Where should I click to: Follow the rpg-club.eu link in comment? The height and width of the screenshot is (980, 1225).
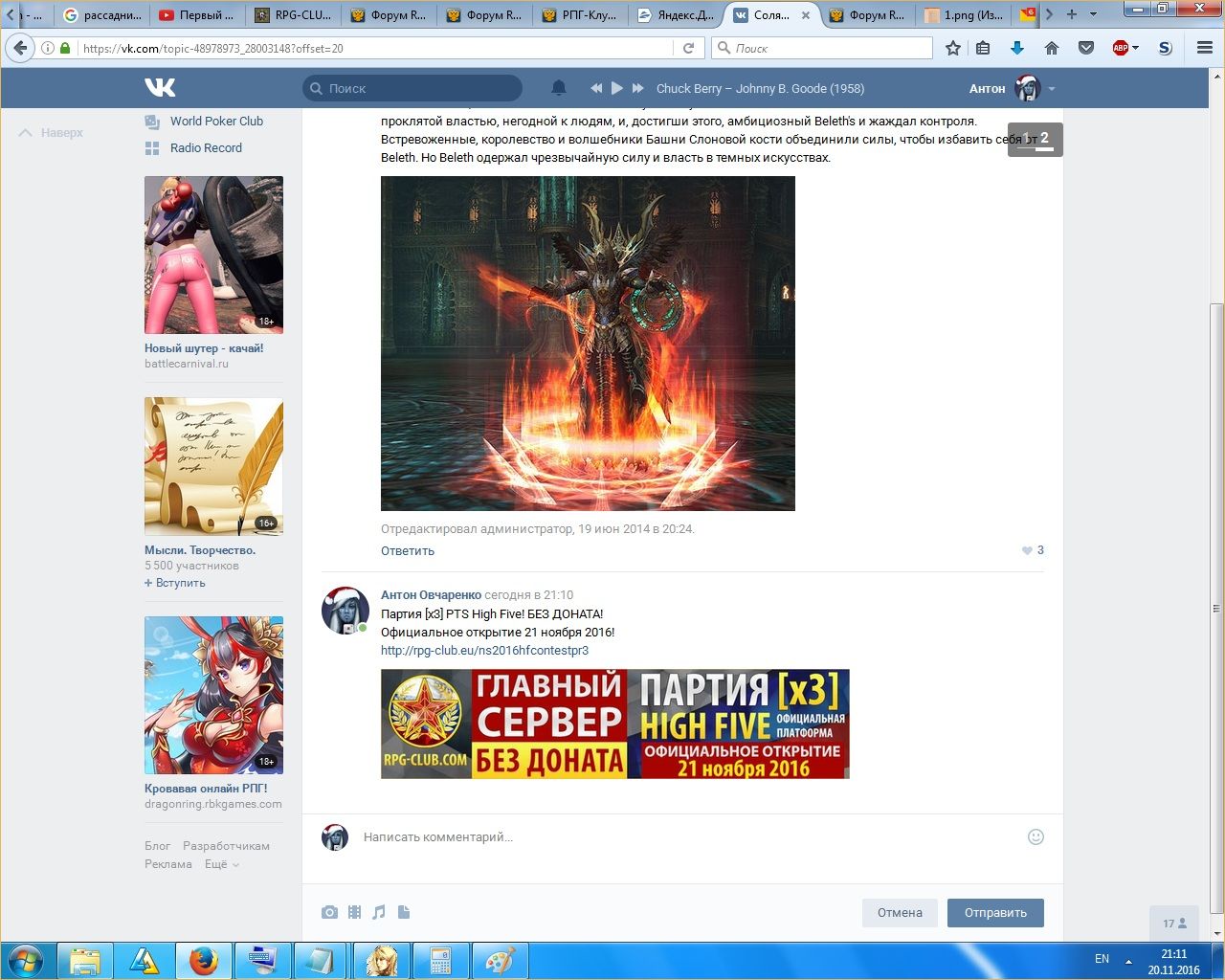484,651
